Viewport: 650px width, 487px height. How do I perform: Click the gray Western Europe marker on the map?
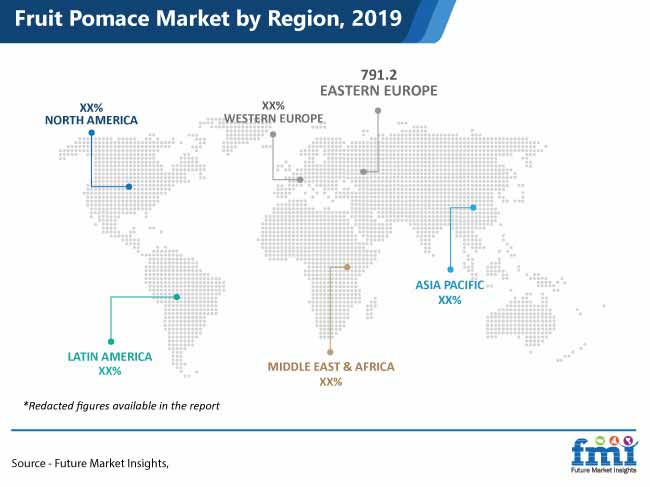300,179
